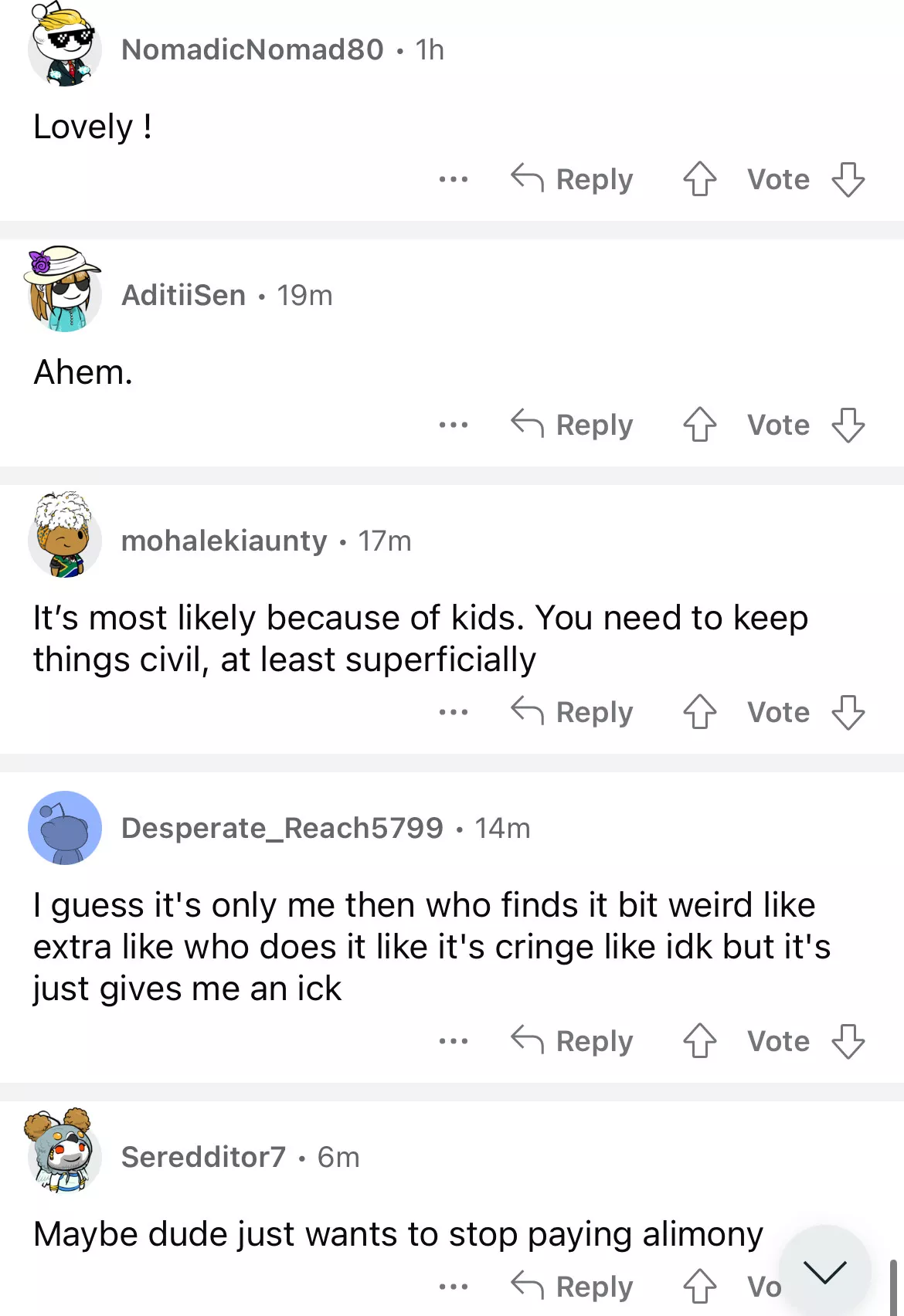Downvote AditiiSen's comment
The width and height of the screenshot is (904, 1316).
point(848,425)
